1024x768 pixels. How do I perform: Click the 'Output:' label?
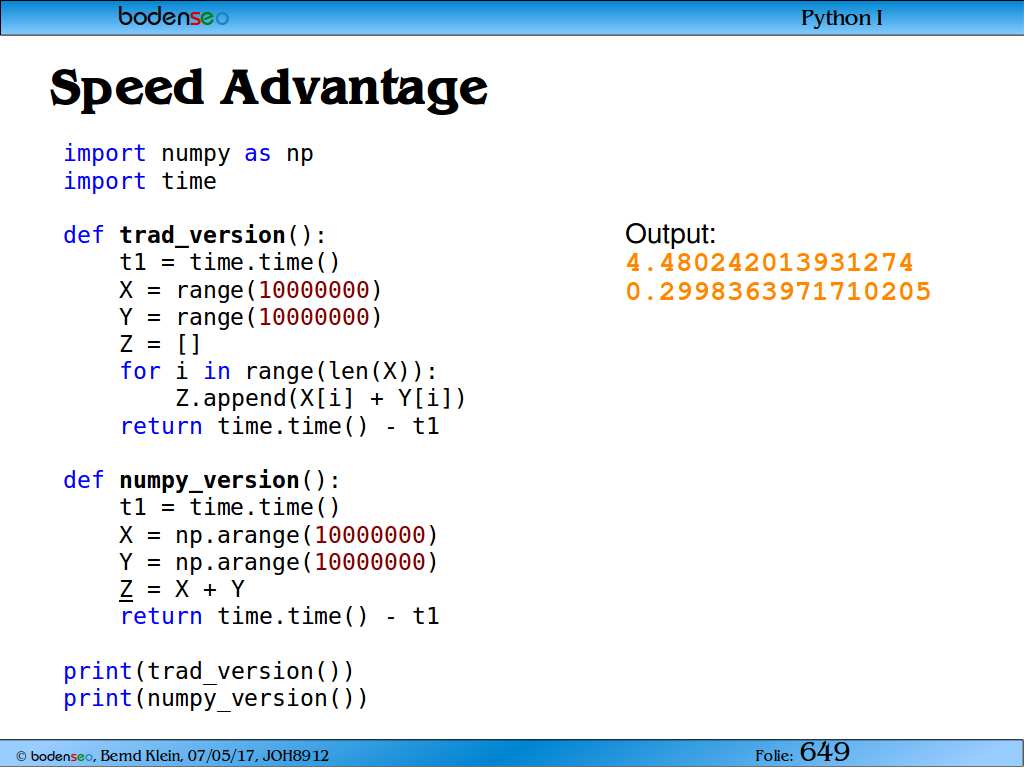tap(670, 234)
